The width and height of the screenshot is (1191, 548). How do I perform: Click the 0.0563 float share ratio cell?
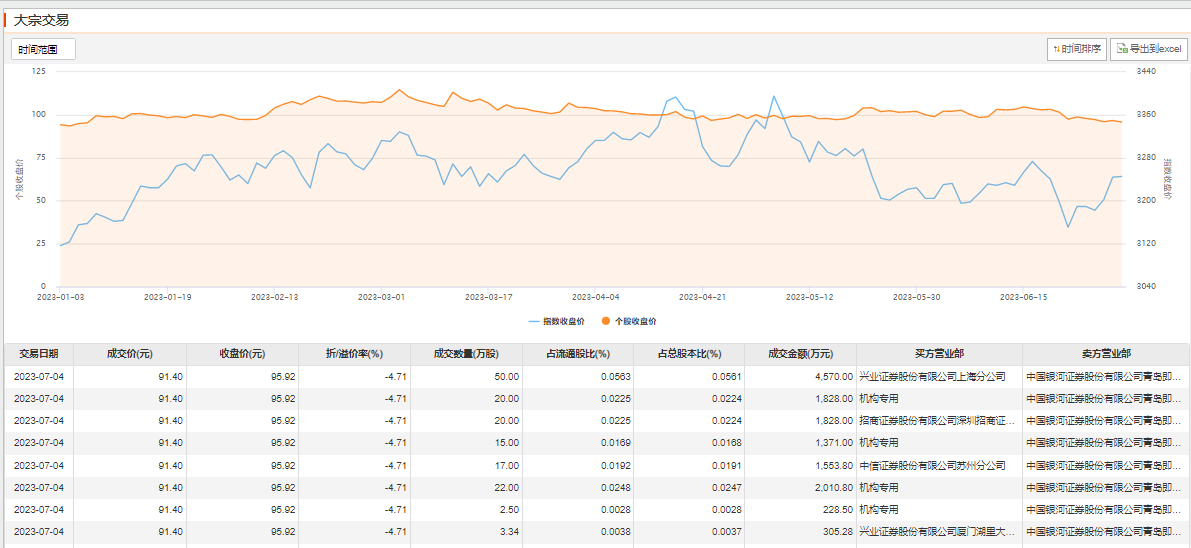coord(578,376)
